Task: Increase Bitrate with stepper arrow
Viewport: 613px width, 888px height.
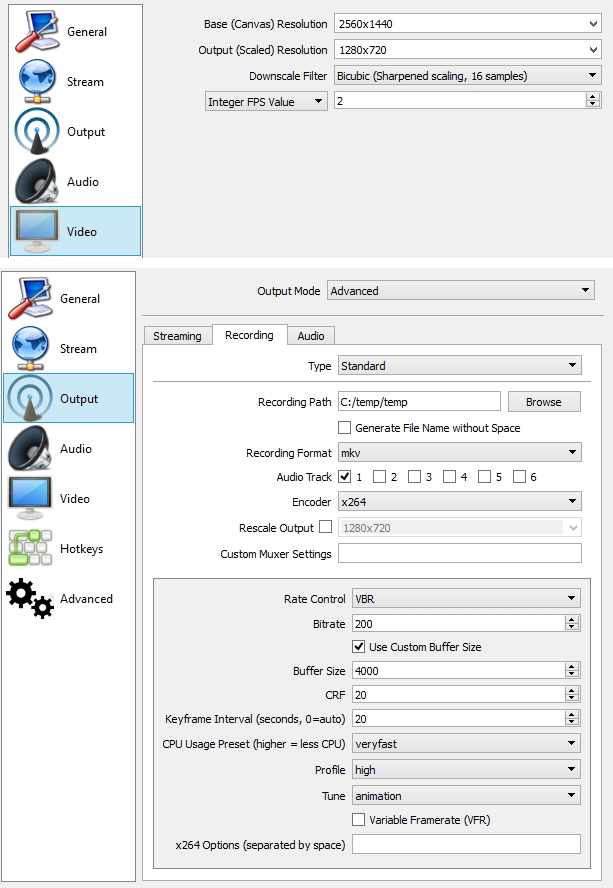Action: pyautogui.click(x=572, y=620)
